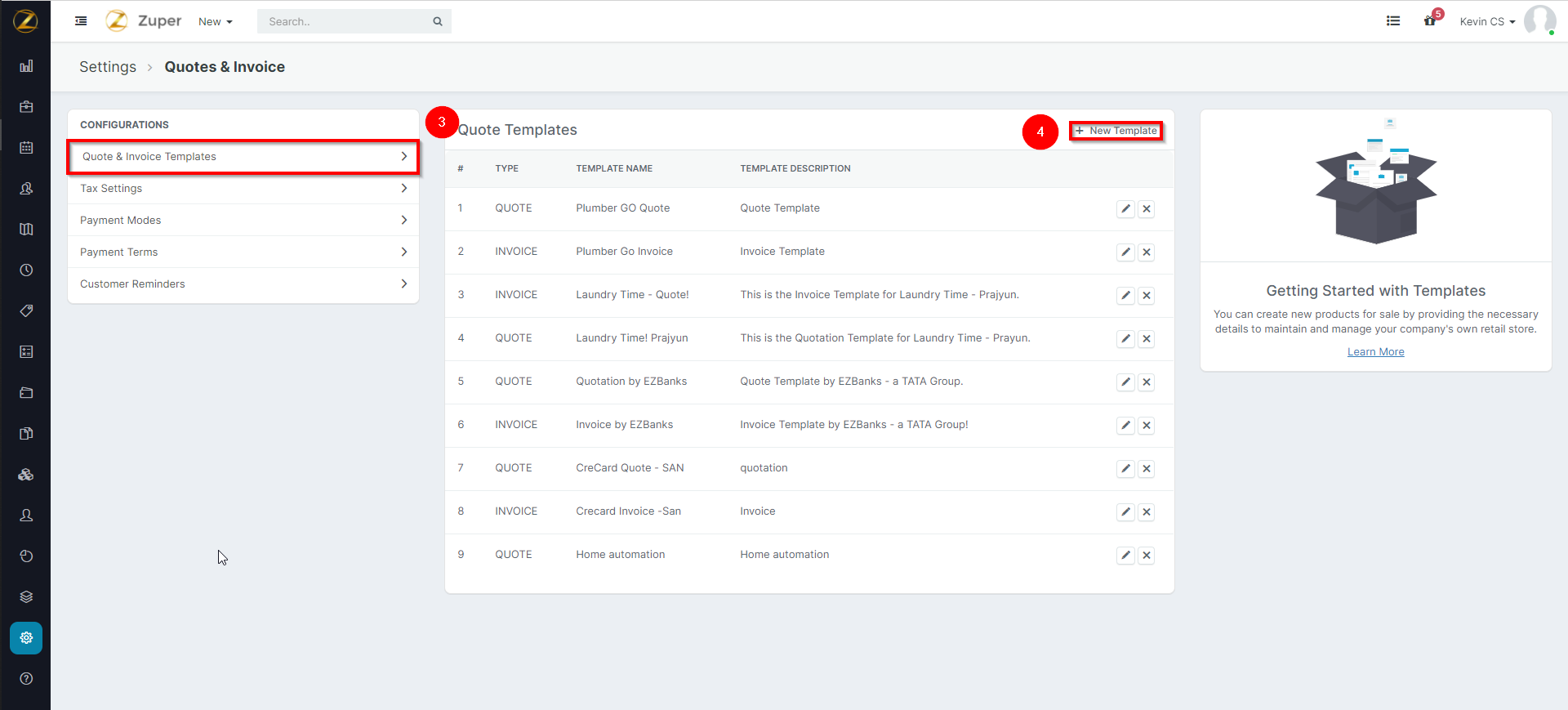This screenshot has width=1568, height=710.
Task: Click the Search input field
Action: click(x=347, y=22)
